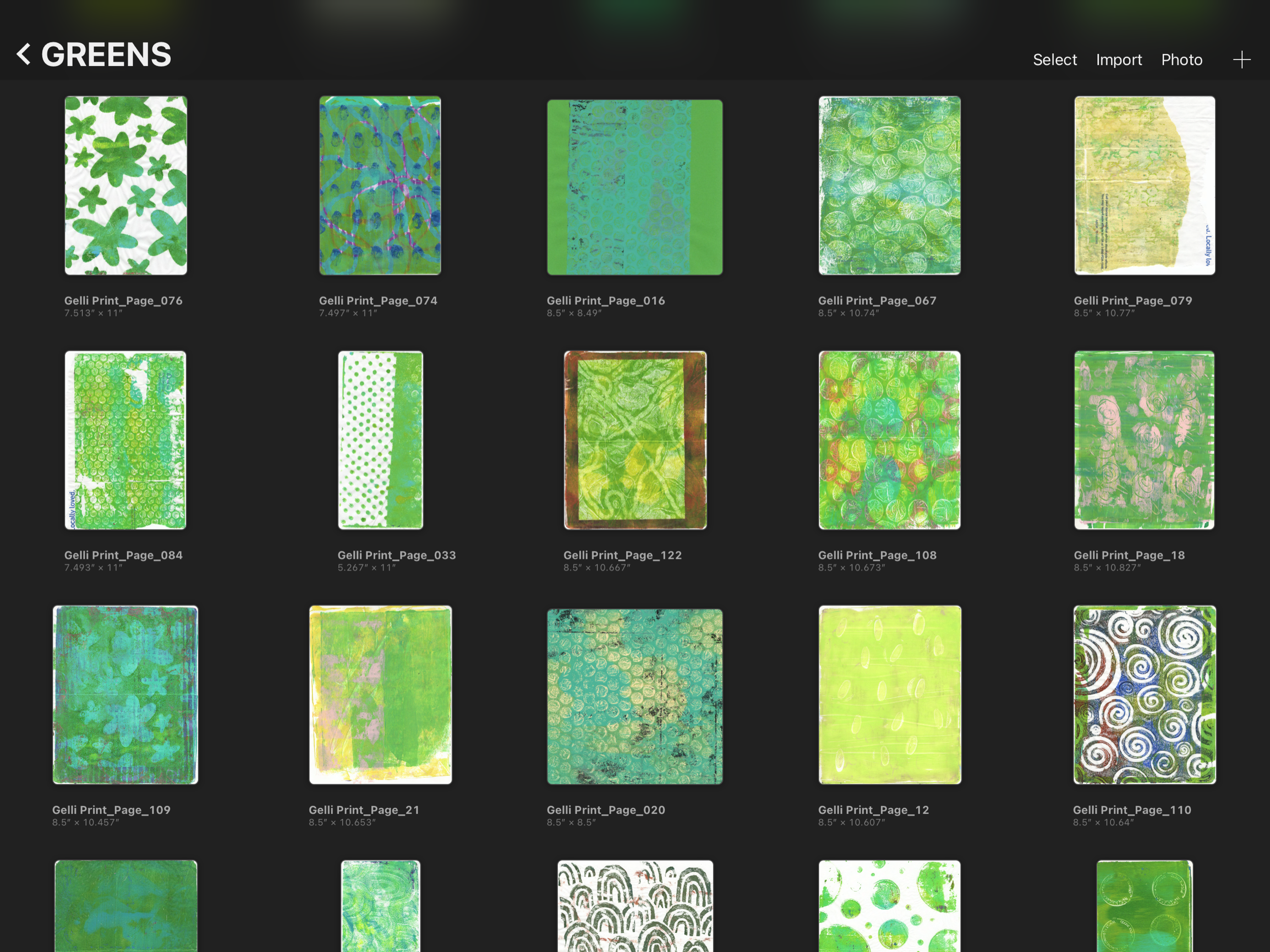Open Gelli Print_Page_076 flower artwork

click(126, 185)
